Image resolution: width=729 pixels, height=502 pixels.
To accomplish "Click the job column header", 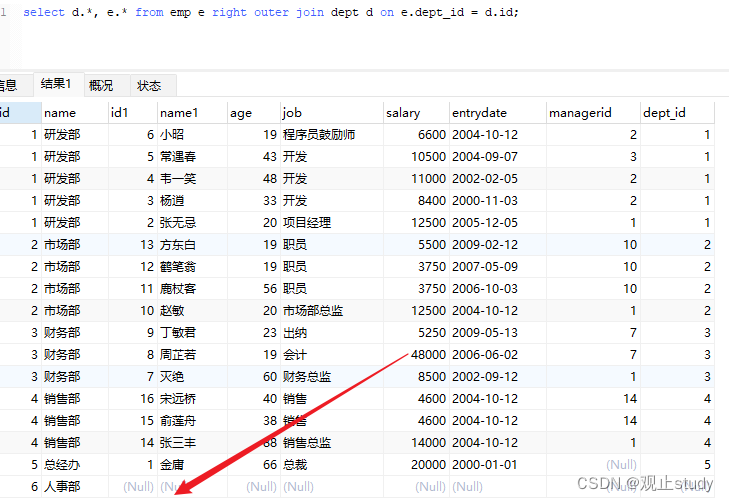I will tap(332, 112).
